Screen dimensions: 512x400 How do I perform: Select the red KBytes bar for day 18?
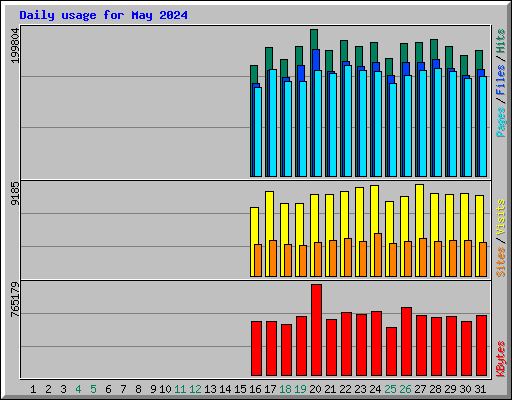coord(286,350)
